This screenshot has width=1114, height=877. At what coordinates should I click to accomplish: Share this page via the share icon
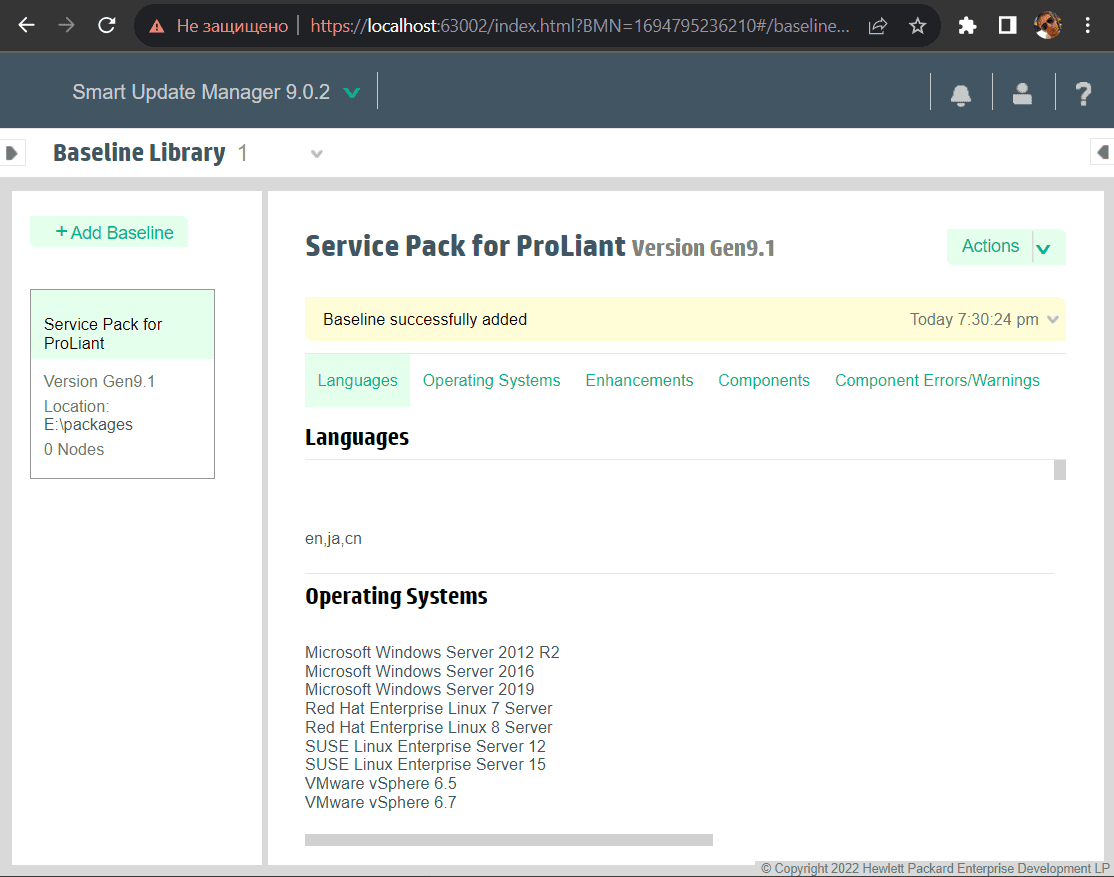[x=877, y=26]
